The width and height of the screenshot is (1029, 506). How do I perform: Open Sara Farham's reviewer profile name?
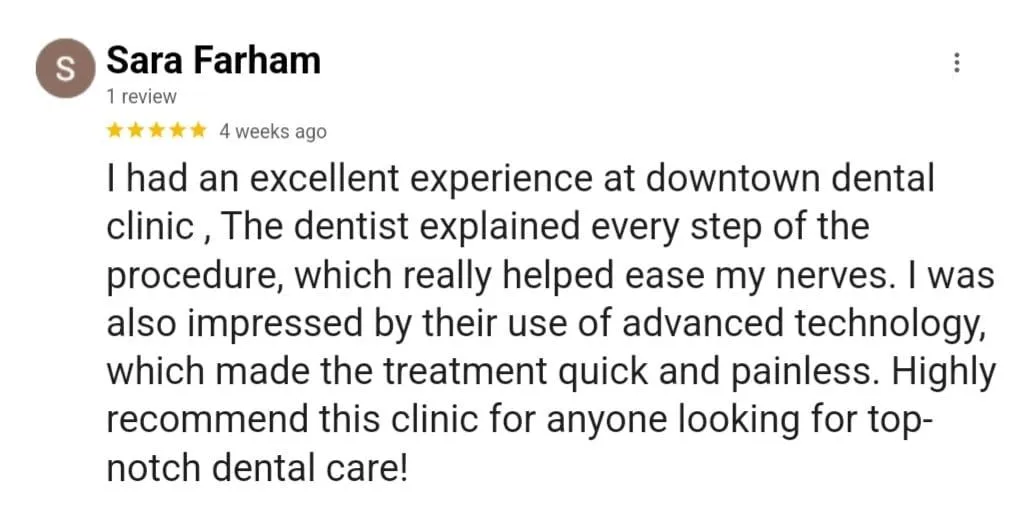click(213, 61)
